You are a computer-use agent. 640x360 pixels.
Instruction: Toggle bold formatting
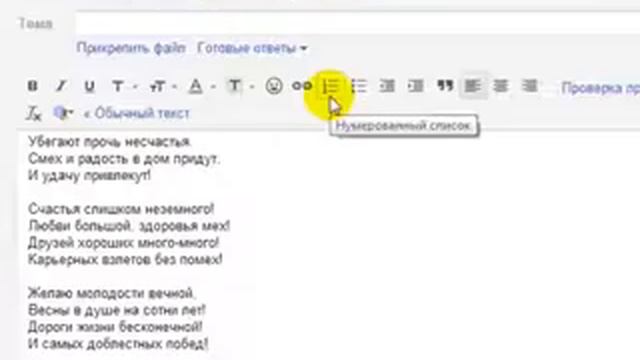click(x=33, y=86)
